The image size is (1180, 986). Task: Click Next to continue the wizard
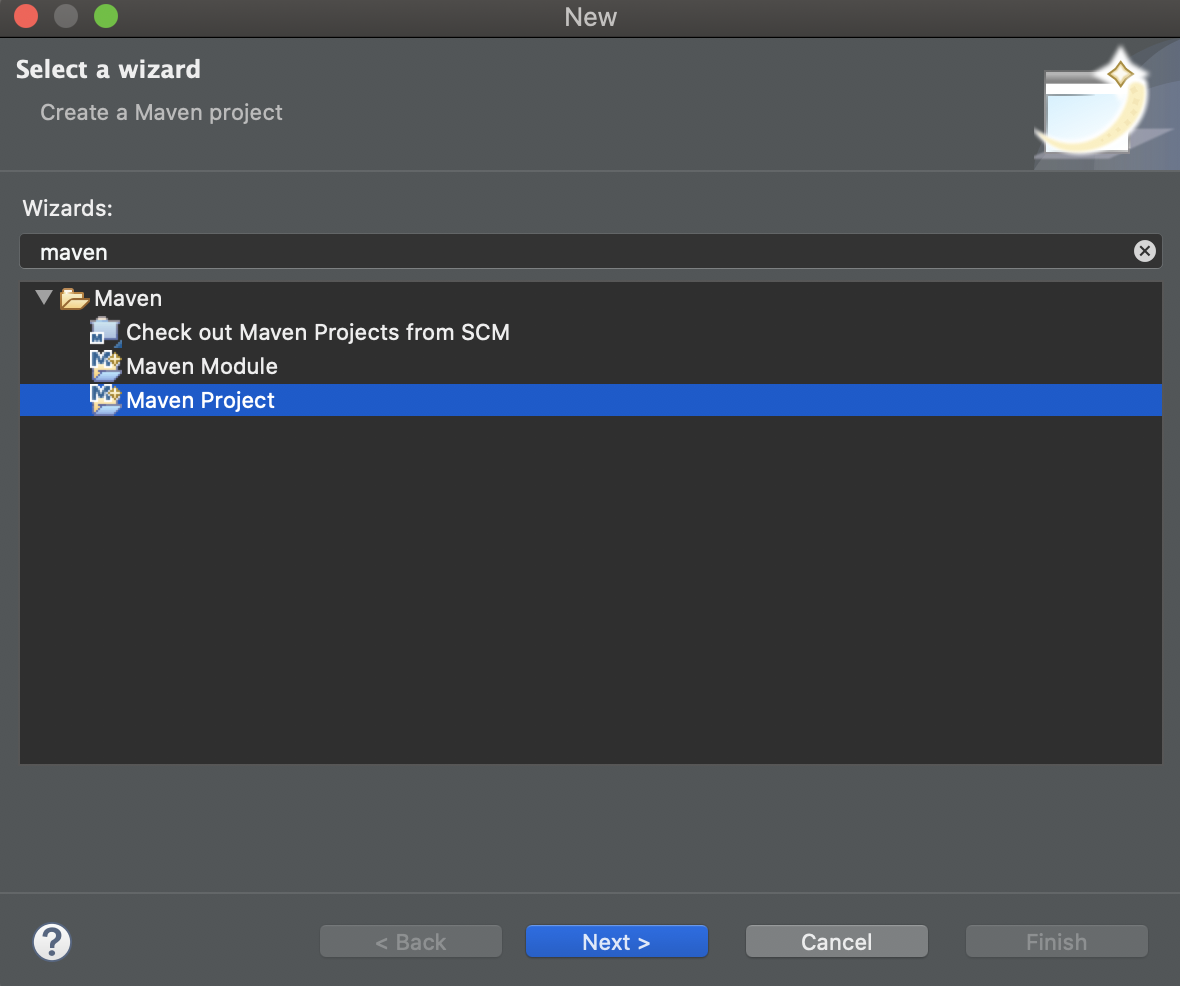point(616,942)
